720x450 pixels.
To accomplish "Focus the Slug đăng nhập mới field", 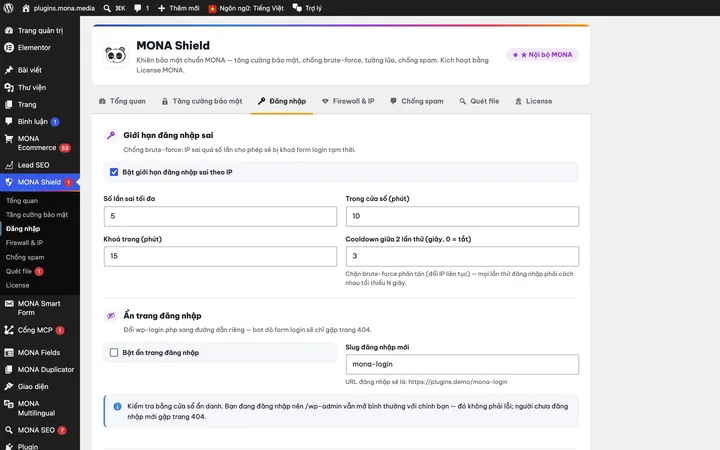I will point(462,364).
